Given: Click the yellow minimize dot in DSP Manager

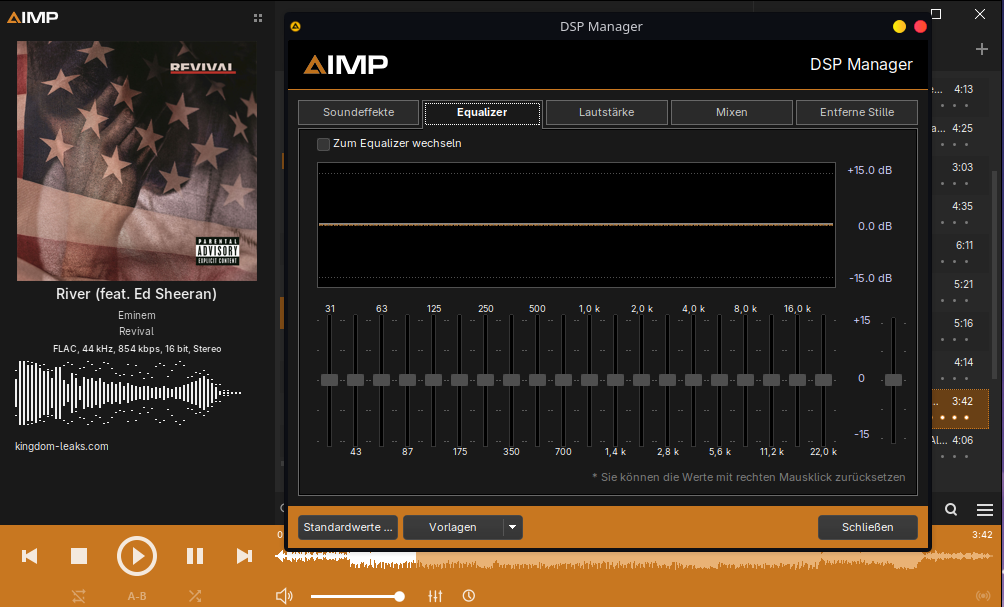Looking at the screenshot, I should tap(900, 26).
